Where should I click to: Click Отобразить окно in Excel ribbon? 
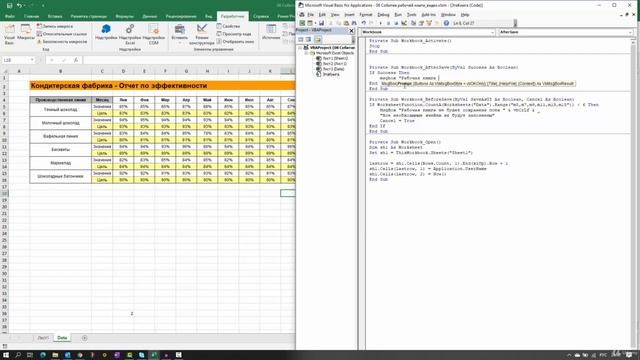pyautogui.click(x=235, y=42)
